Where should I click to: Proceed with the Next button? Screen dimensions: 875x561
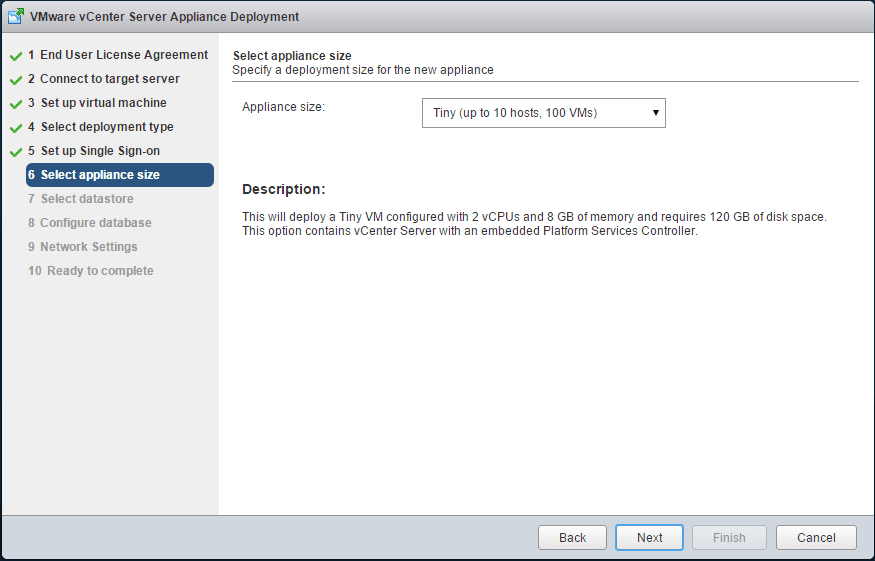click(649, 537)
